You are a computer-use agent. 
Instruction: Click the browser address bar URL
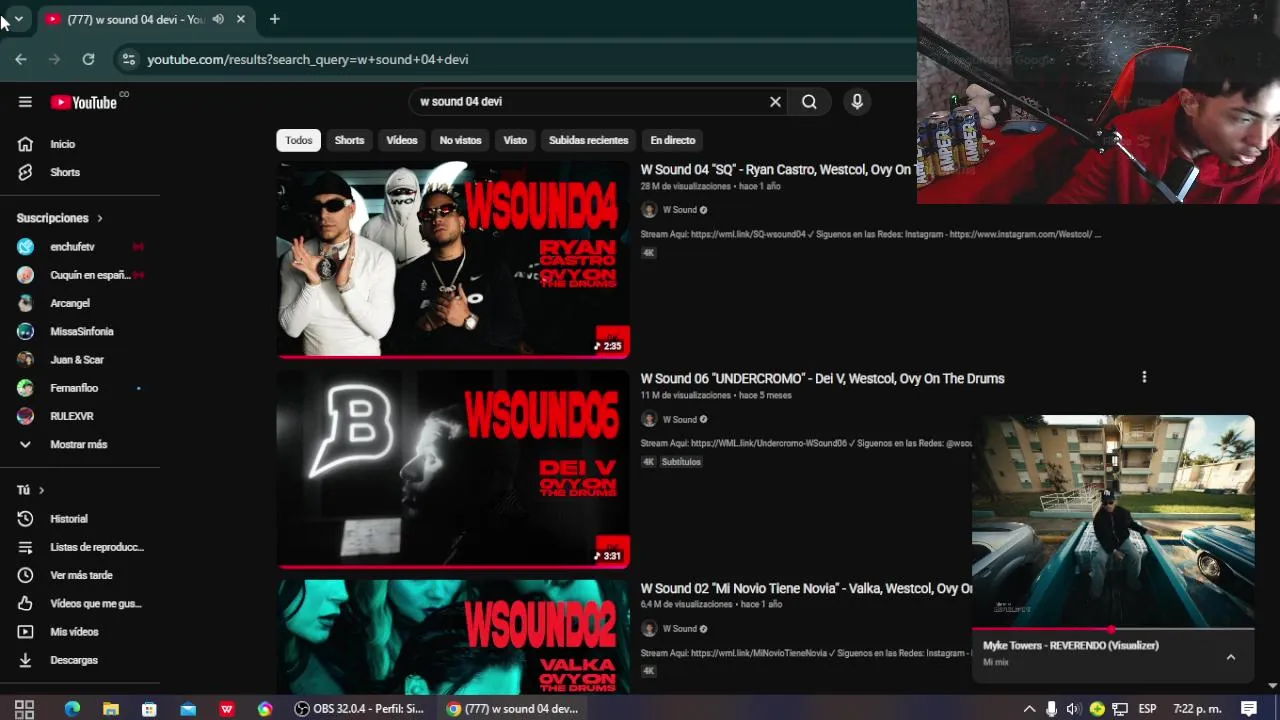click(x=308, y=59)
